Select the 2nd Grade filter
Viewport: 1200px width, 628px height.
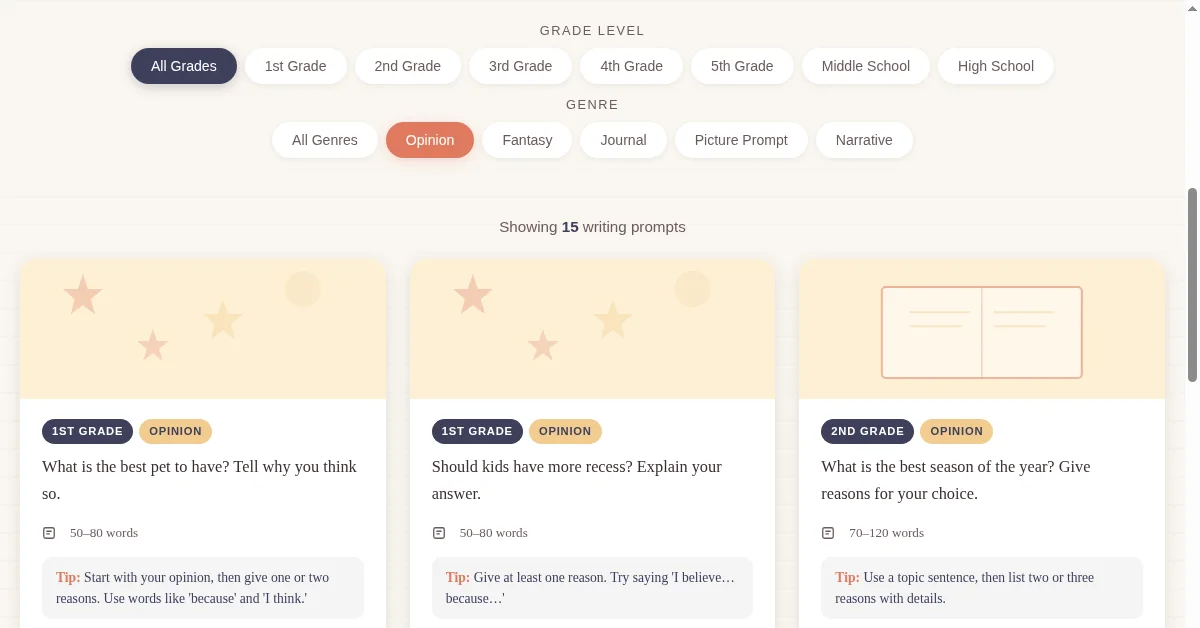[407, 66]
